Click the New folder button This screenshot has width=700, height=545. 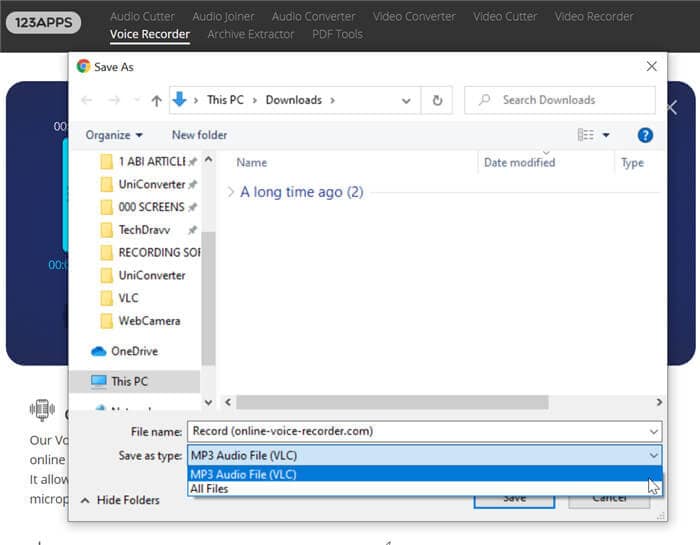point(200,135)
